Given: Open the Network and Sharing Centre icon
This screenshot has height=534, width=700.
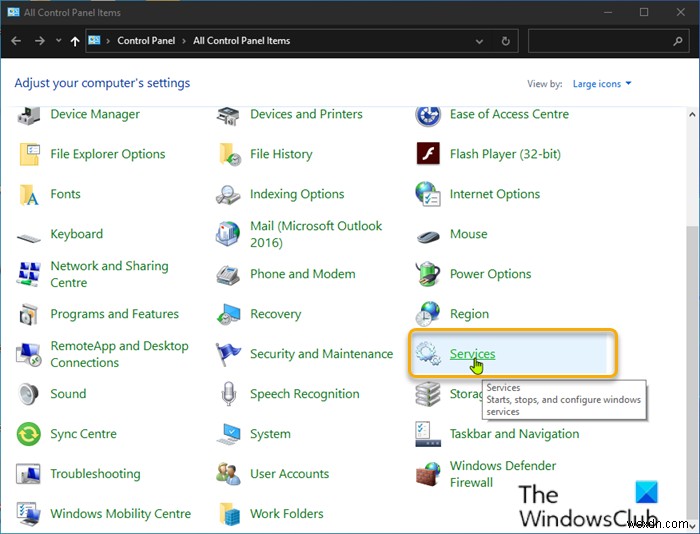Looking at the screenshot, I should pos(29,274).
